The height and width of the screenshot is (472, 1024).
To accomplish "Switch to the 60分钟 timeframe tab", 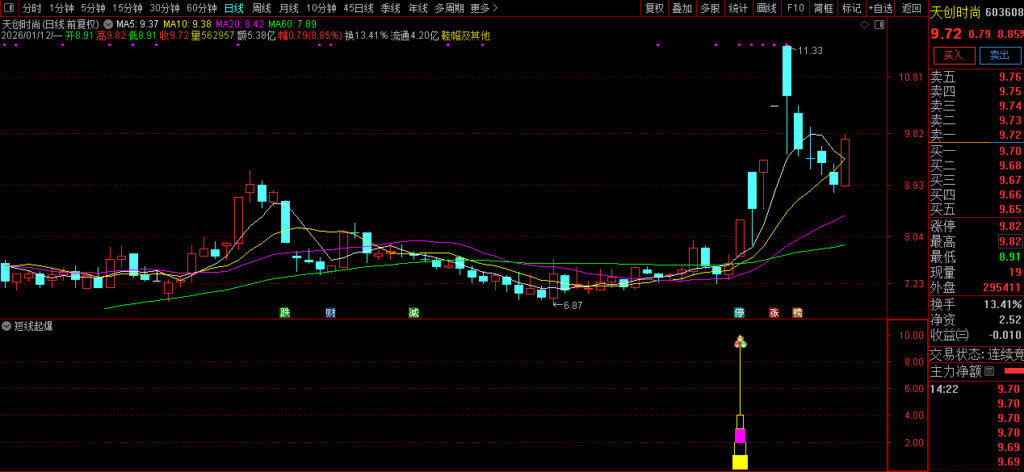I will coord(201,7).
